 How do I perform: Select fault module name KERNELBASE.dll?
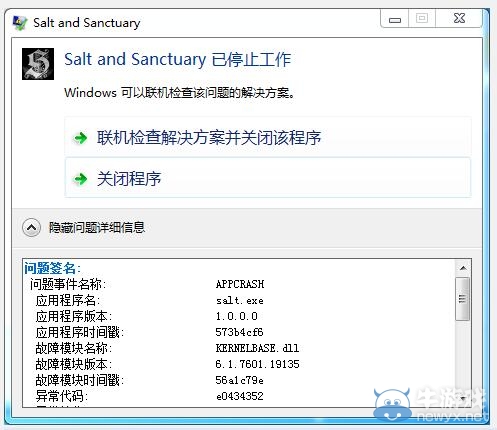click(x=257, y=348)
